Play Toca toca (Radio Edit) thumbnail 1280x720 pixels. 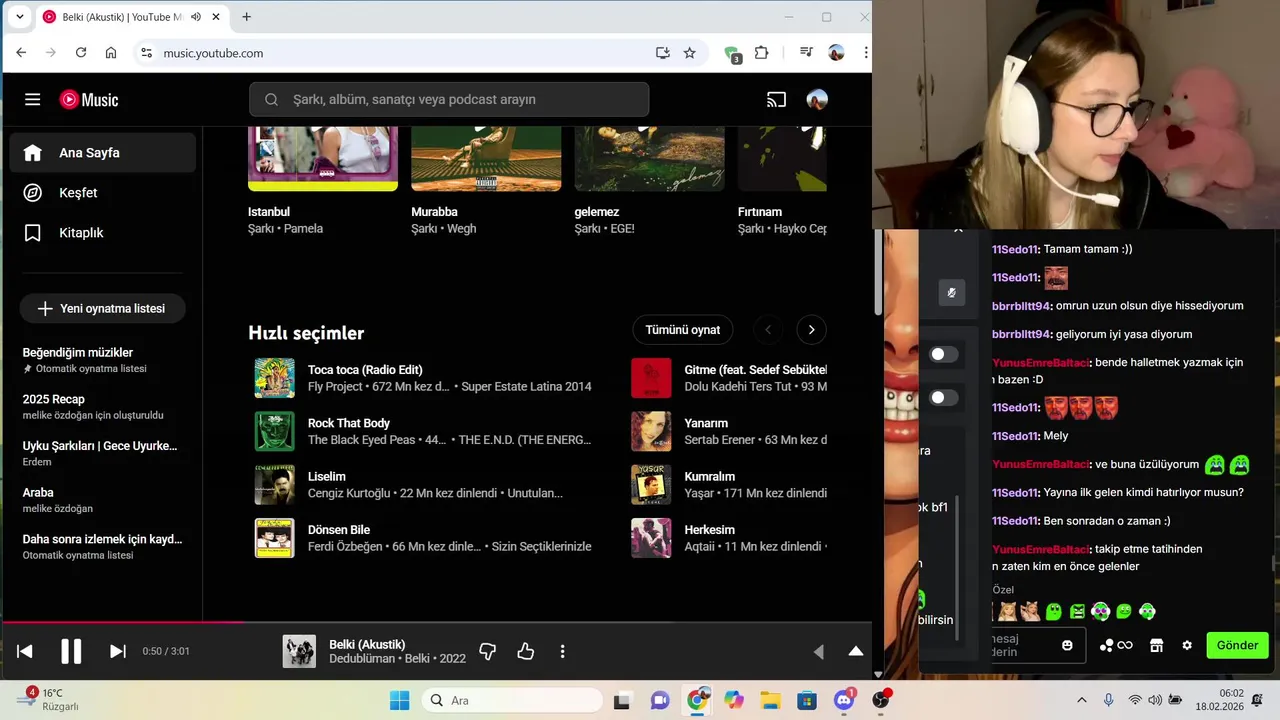[x=274, y=378]
